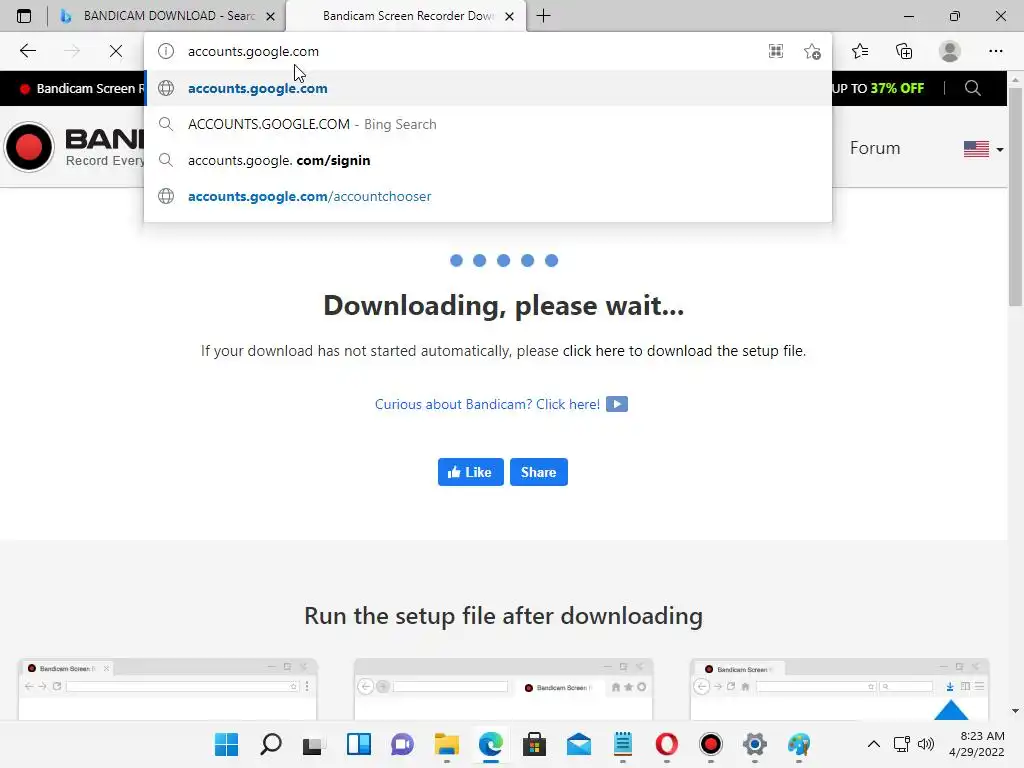This screenshot has width=1024, height=768.
Task: View site information icon in address bar
Action: [x=166, y=51]
